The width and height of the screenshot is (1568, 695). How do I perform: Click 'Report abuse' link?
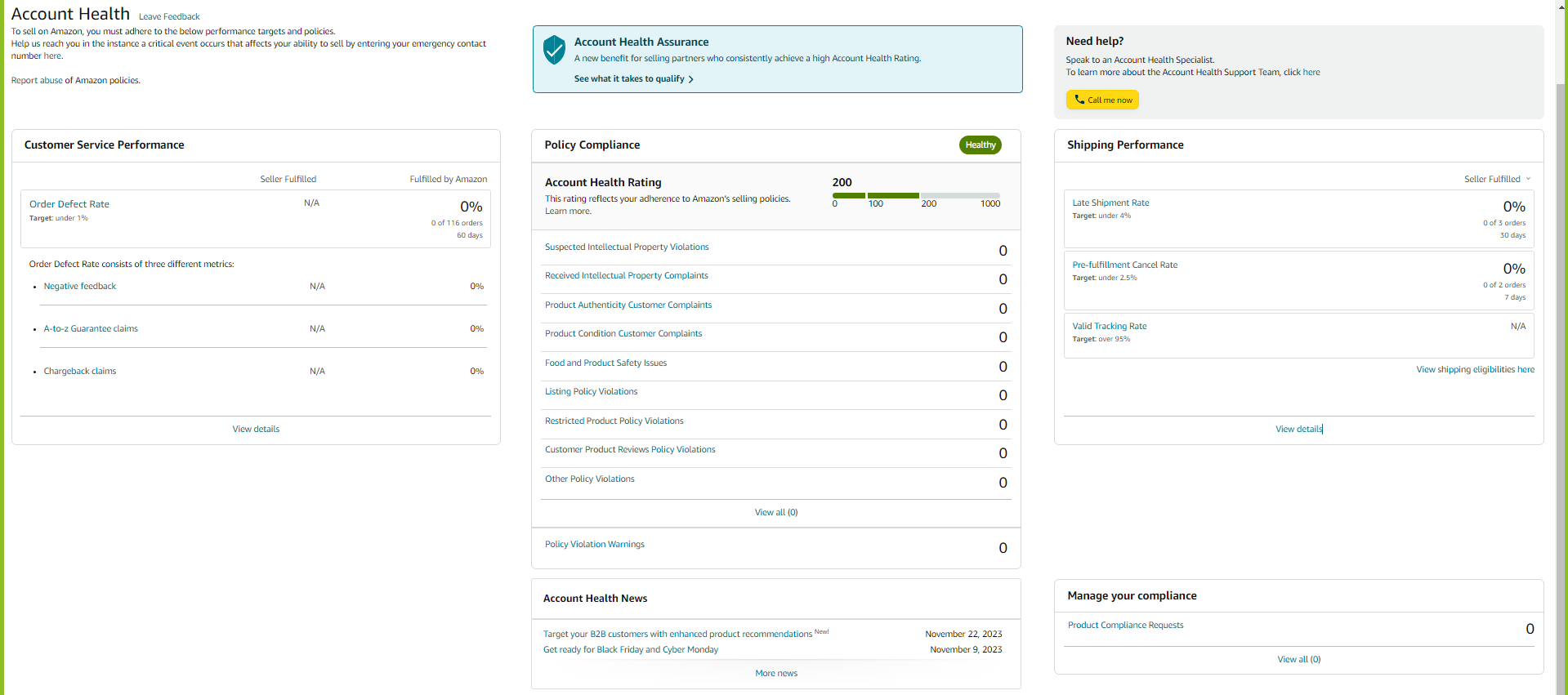pyautogui.click(x=37, y=80)
